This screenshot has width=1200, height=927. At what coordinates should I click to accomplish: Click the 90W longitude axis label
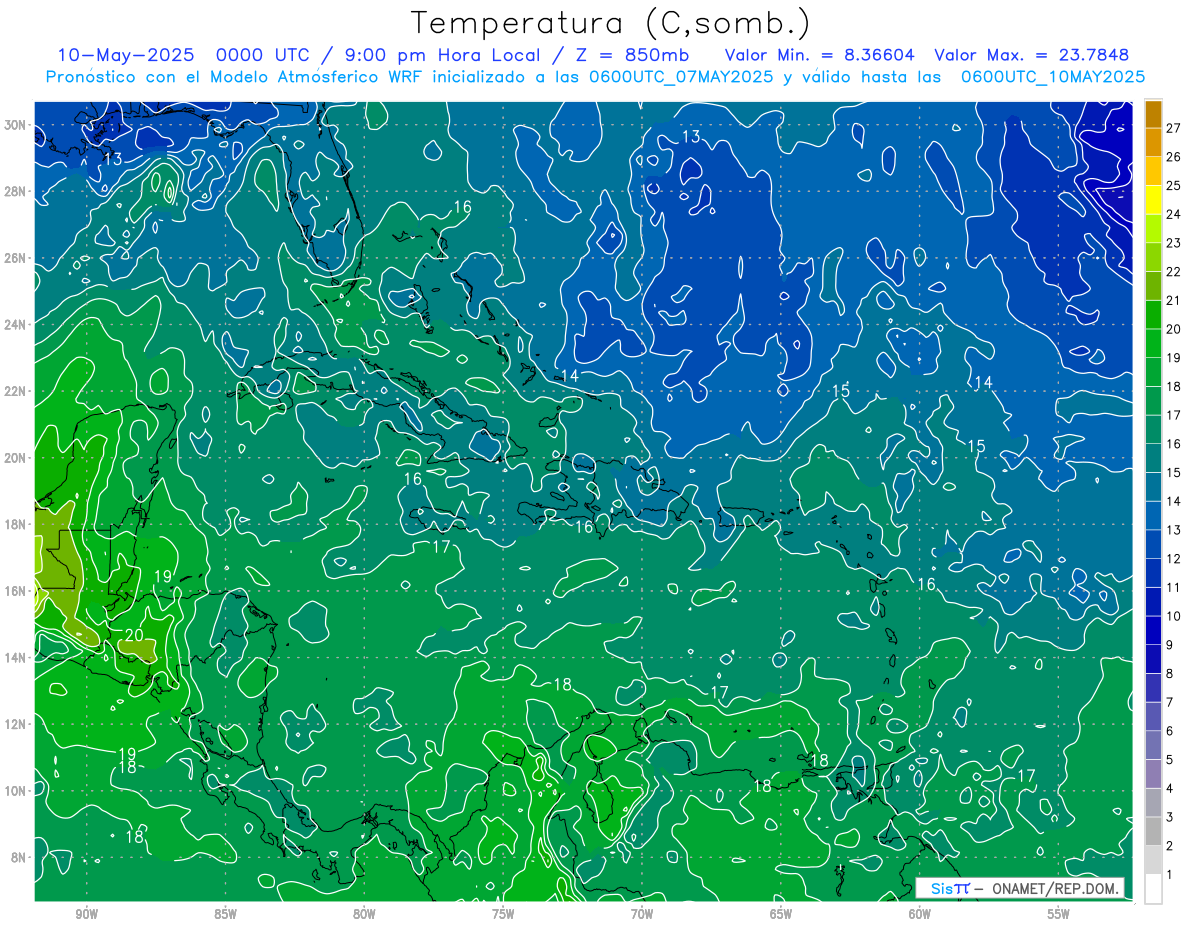coord(87,914)
